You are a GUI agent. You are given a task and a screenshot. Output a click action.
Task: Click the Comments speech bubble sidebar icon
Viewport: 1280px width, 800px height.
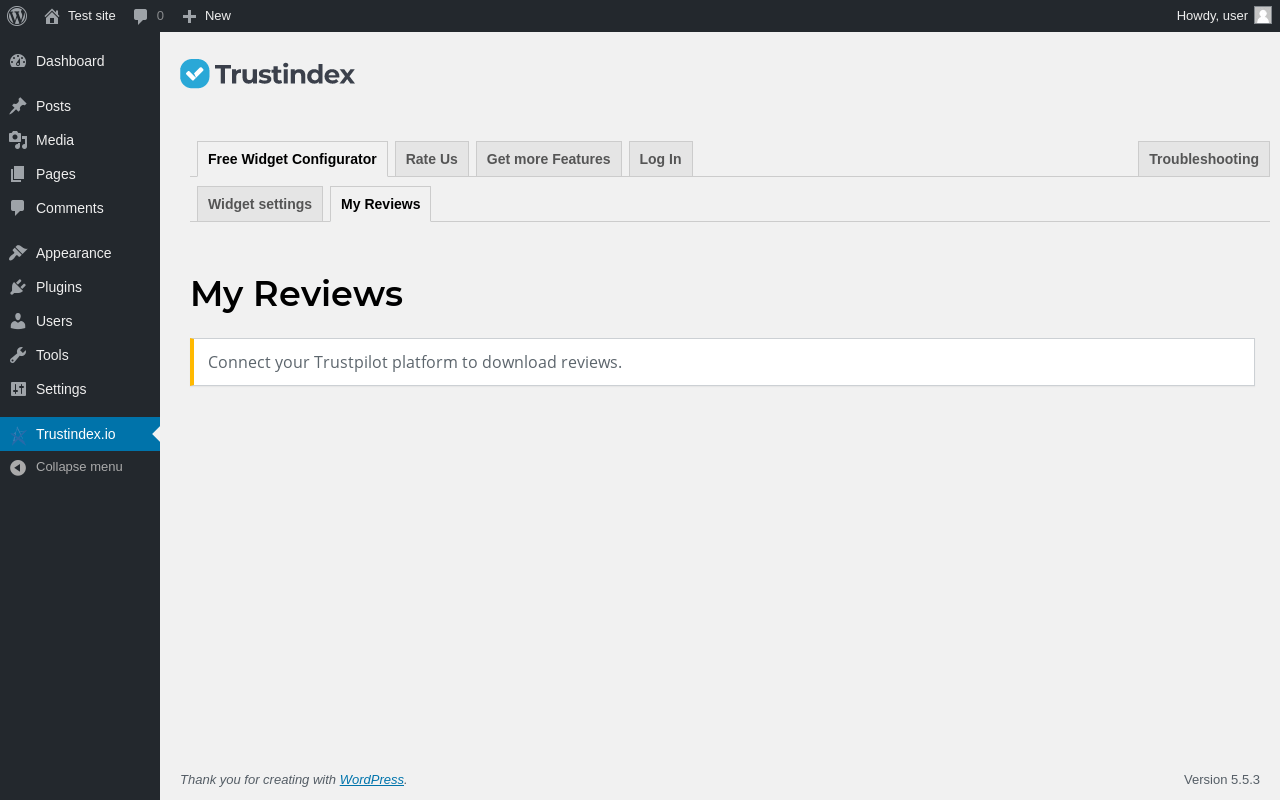18,208
